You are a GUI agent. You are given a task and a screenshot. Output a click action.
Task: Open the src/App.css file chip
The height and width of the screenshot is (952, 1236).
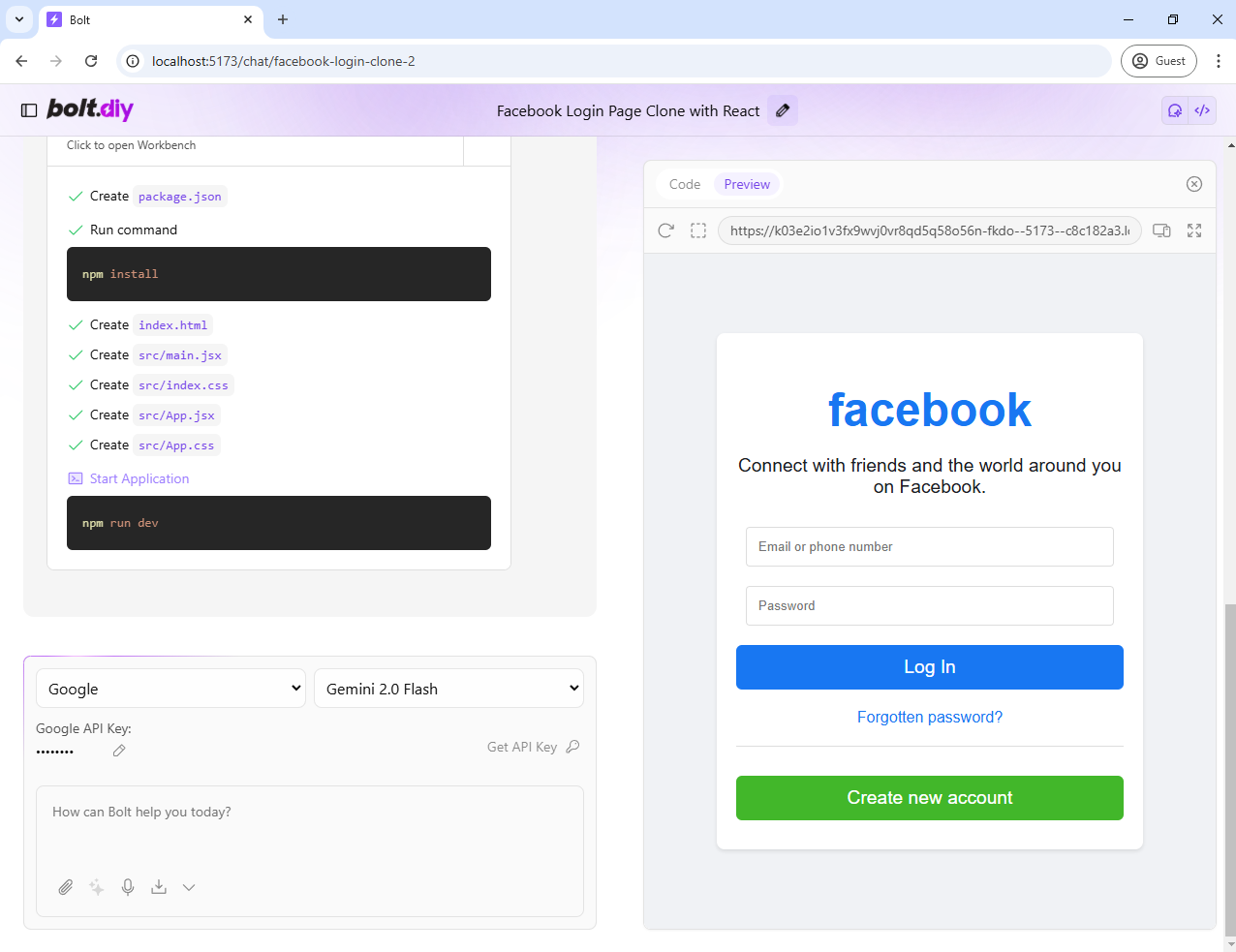click(176, 445)
